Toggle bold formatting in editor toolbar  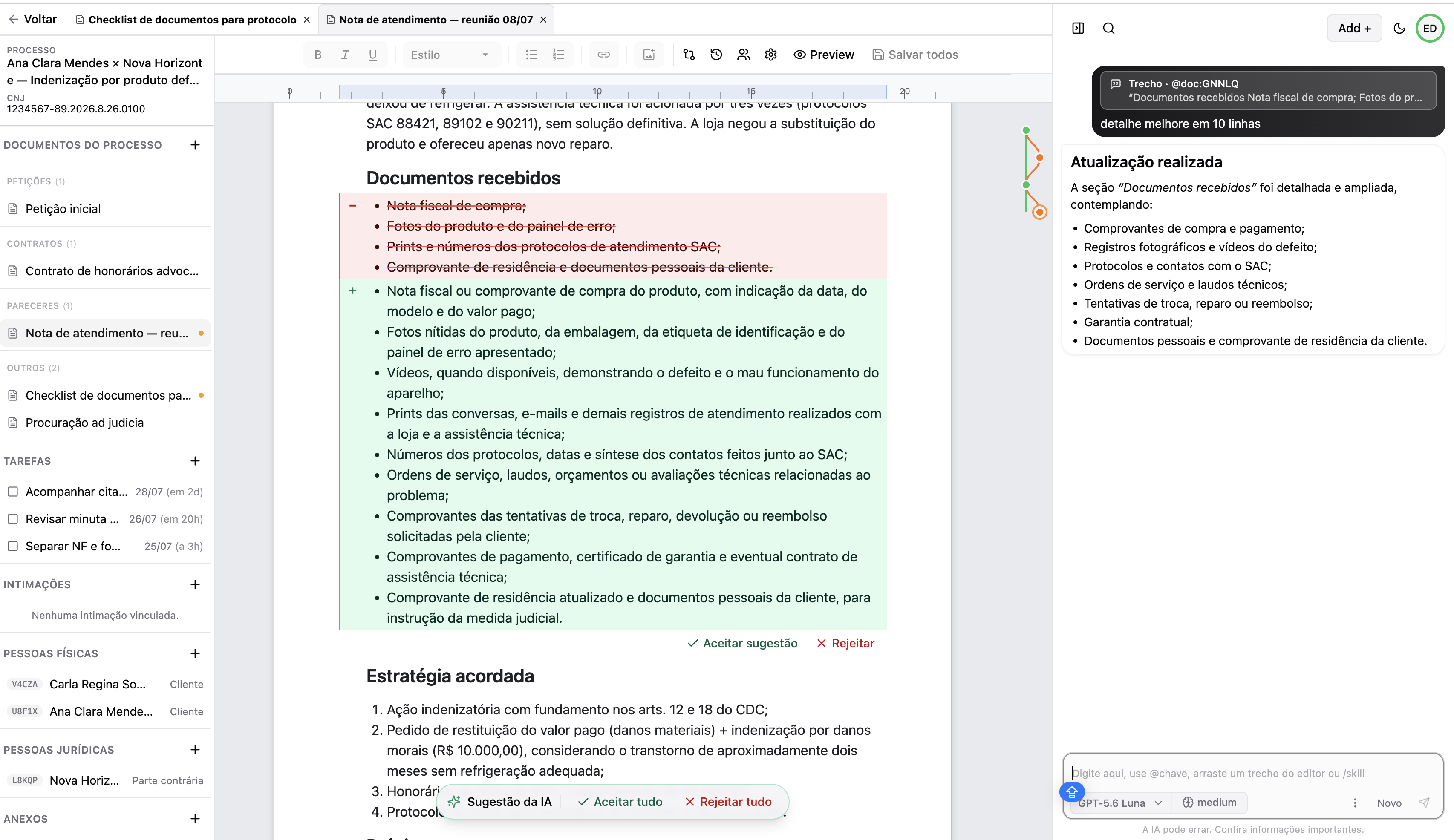(x=318, y=55)
